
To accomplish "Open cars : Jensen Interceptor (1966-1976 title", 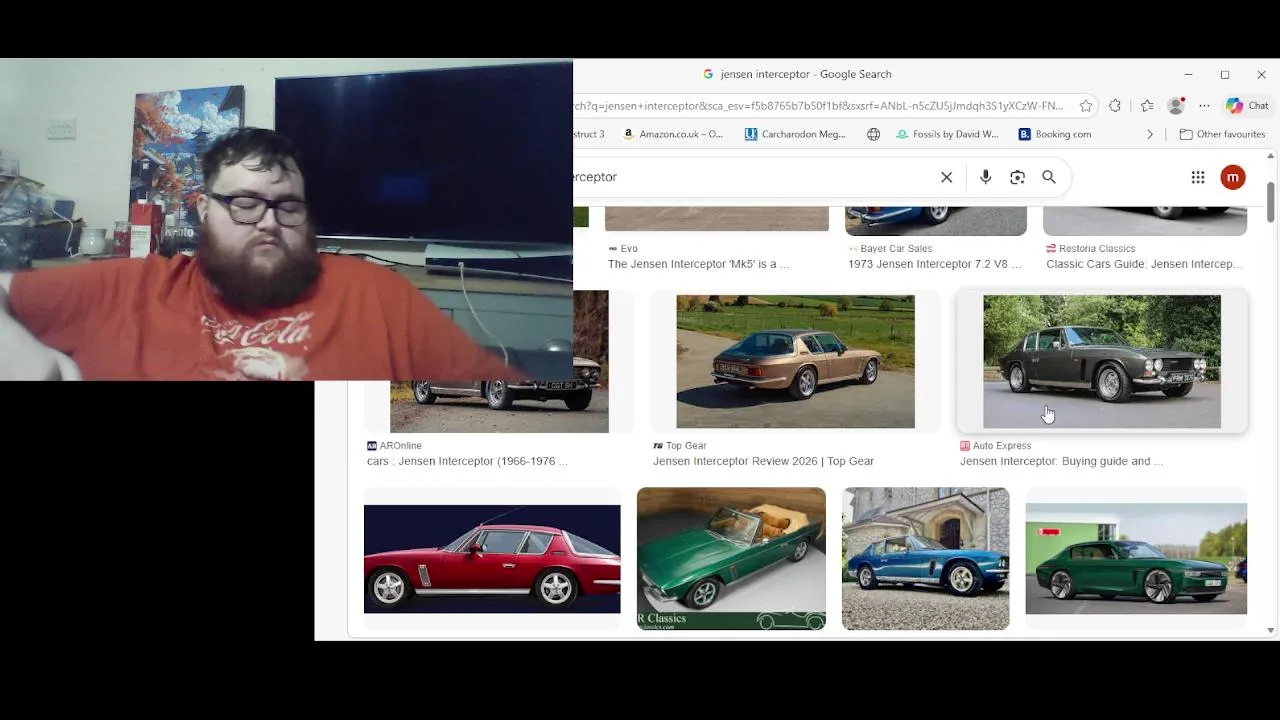I will click(467, 461).
